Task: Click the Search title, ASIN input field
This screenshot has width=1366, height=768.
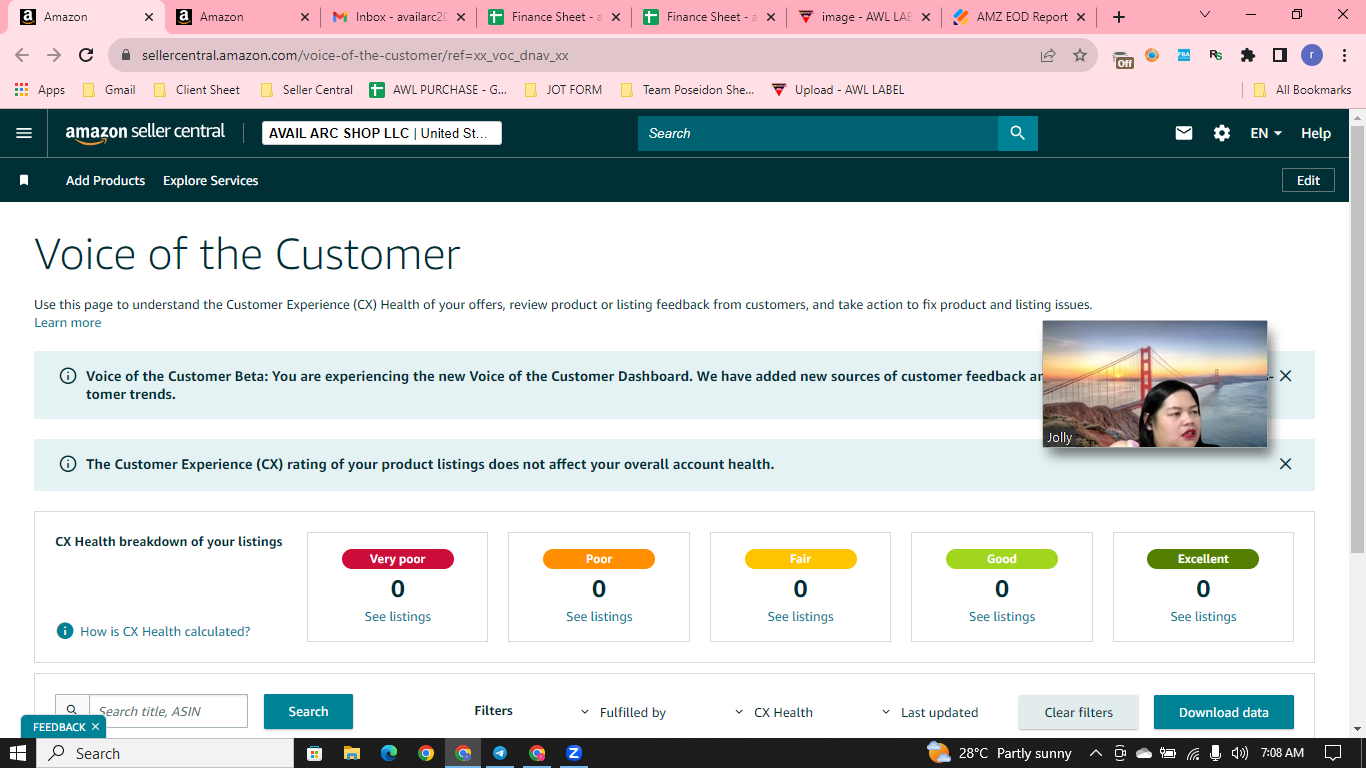Action: tap(168, 711)
